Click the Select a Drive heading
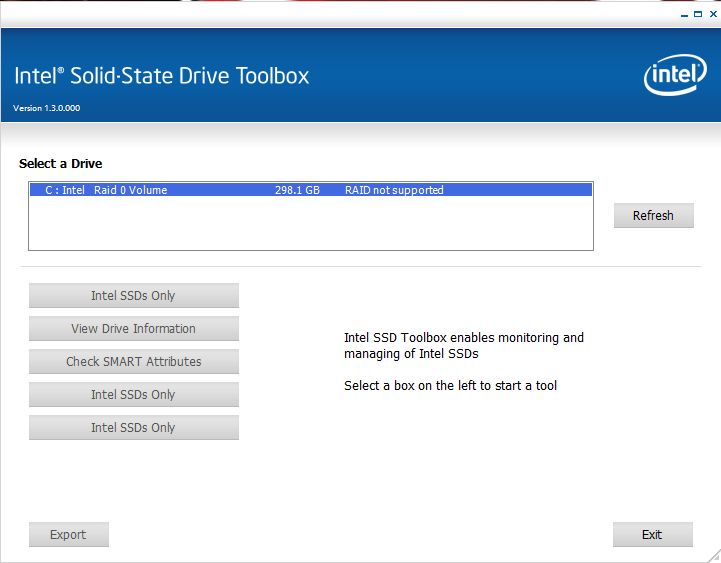The height and width of the screenshot is (563, 721). click(x=60, y=163)
